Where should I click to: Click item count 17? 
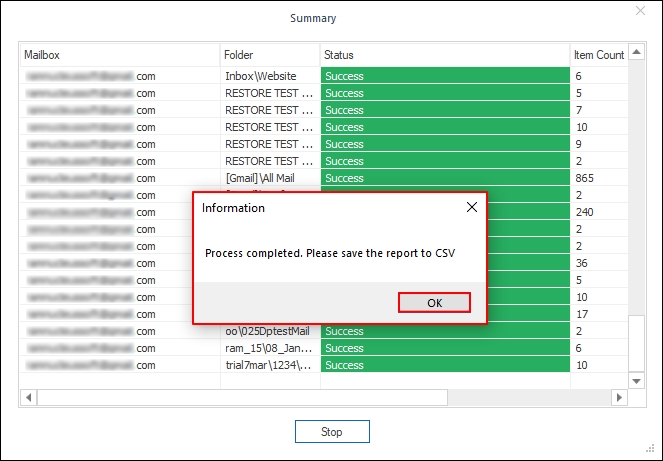coord(582,314)
